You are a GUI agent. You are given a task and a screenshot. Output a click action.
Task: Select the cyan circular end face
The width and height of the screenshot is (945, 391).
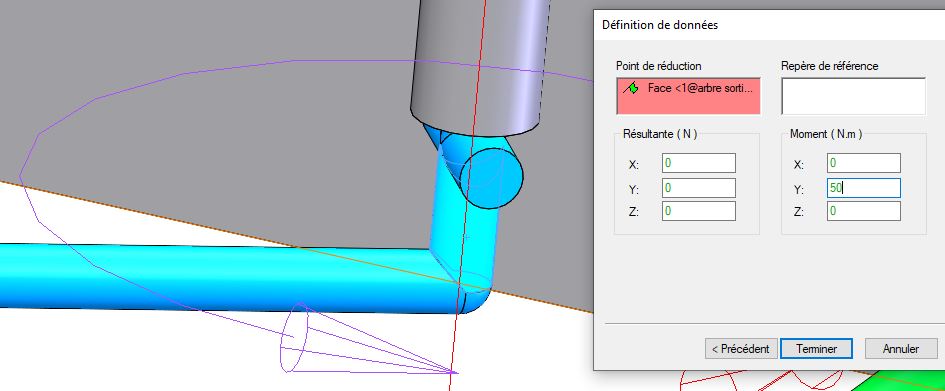coord(490,178)
